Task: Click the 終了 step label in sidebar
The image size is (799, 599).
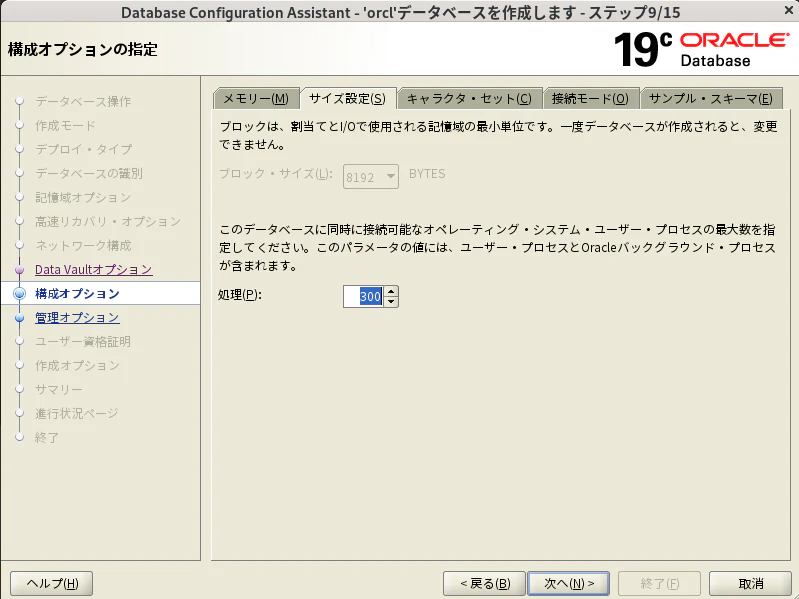Action: pos(46,437)
